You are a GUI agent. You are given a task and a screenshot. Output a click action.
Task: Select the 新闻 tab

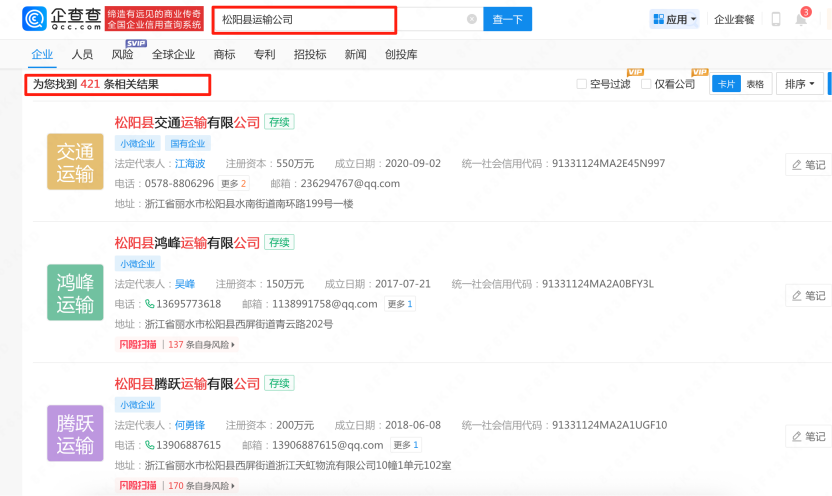click(356, 54)
